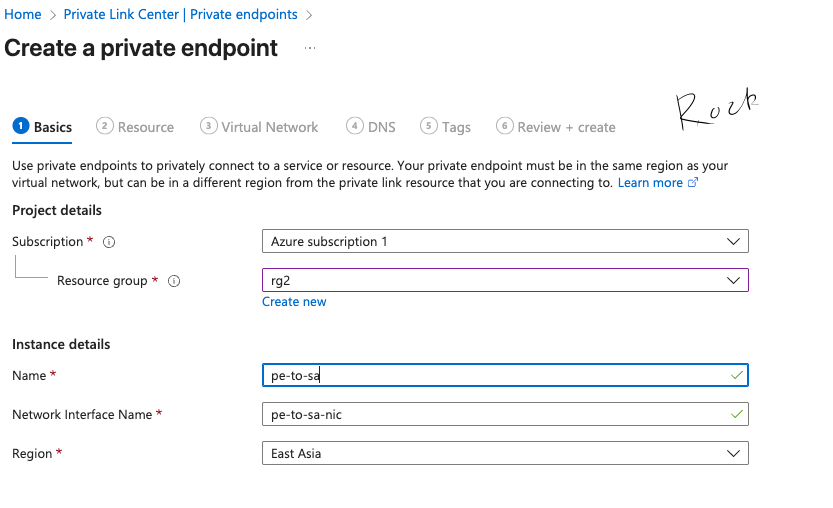Open the Subscription dropdown

tap(504, 241)
